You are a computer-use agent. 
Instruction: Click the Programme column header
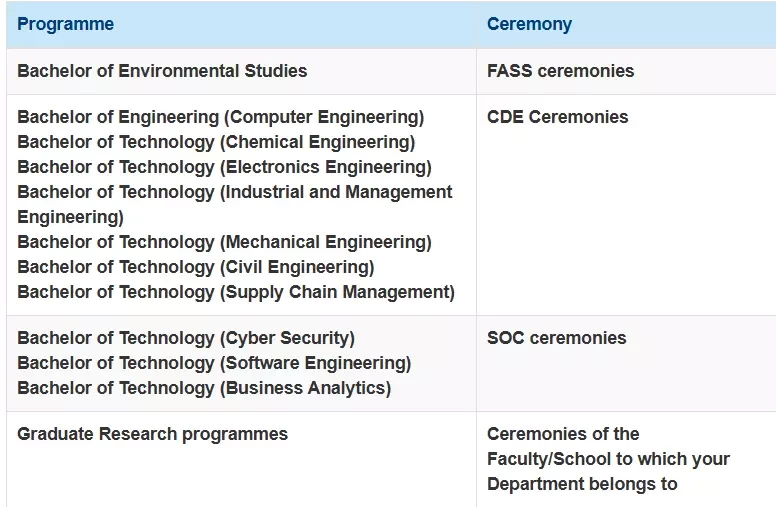65,24
